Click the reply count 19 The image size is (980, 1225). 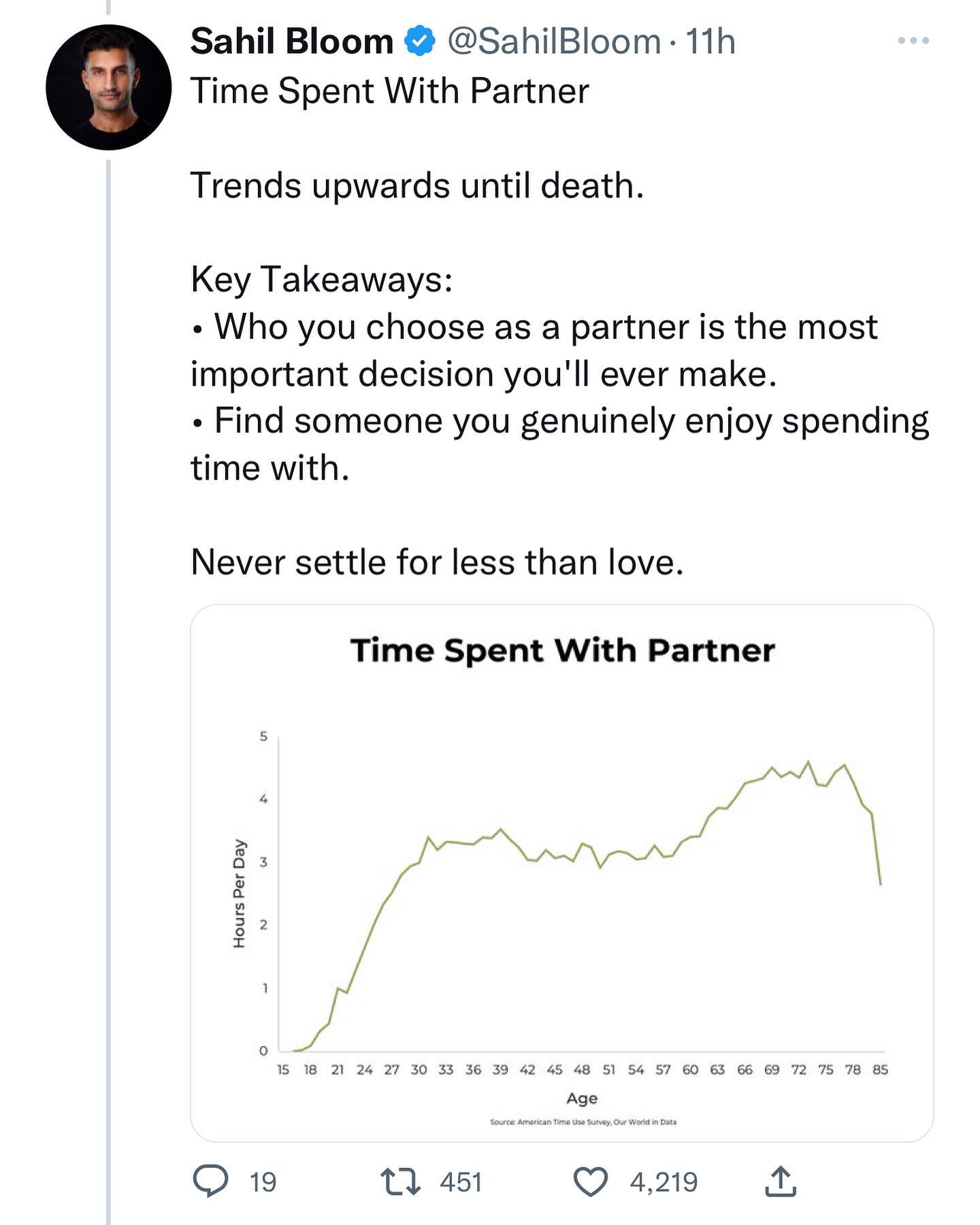(x=263, y=1183)
